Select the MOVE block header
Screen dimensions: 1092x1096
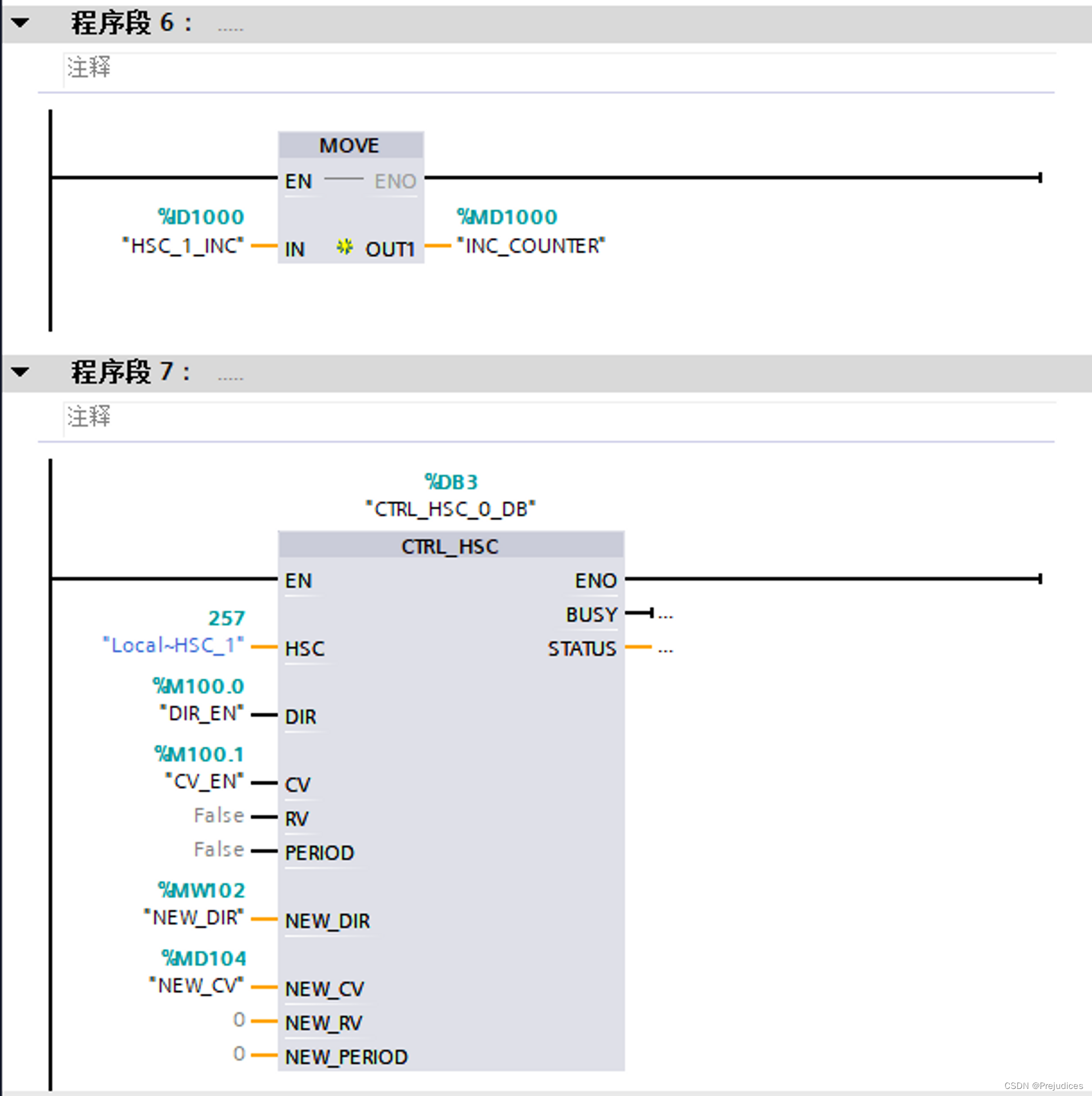(350, 145)
